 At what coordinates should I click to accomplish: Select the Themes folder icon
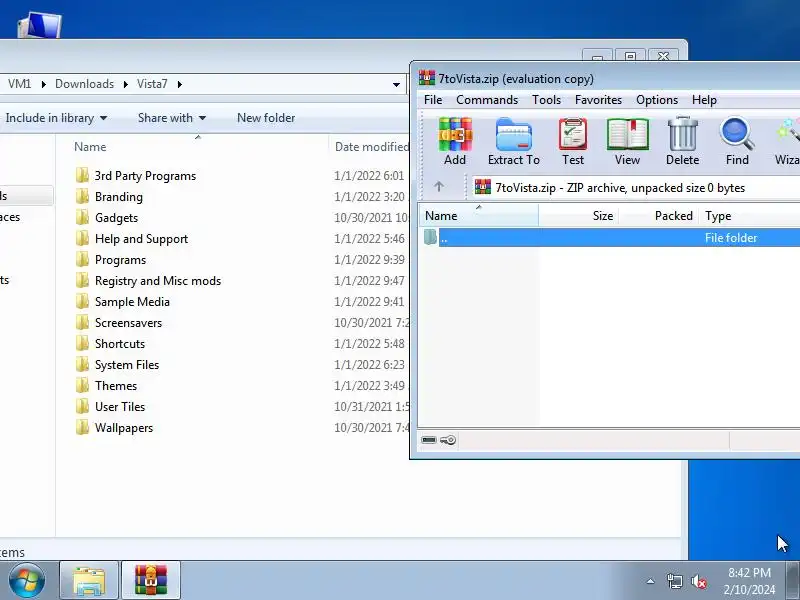[x=82, y=386]
